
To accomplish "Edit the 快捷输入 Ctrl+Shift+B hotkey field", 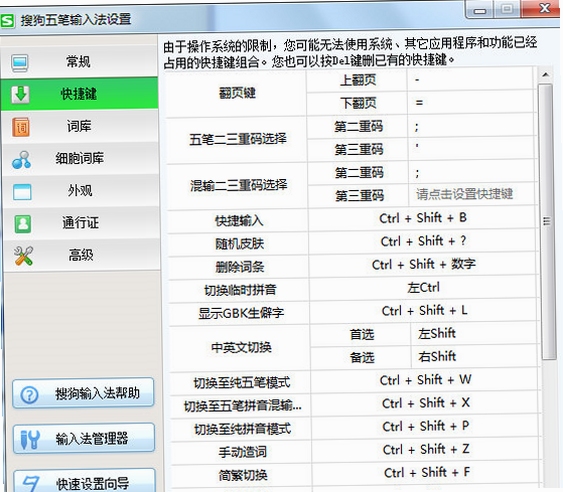I will coord(422,218).
